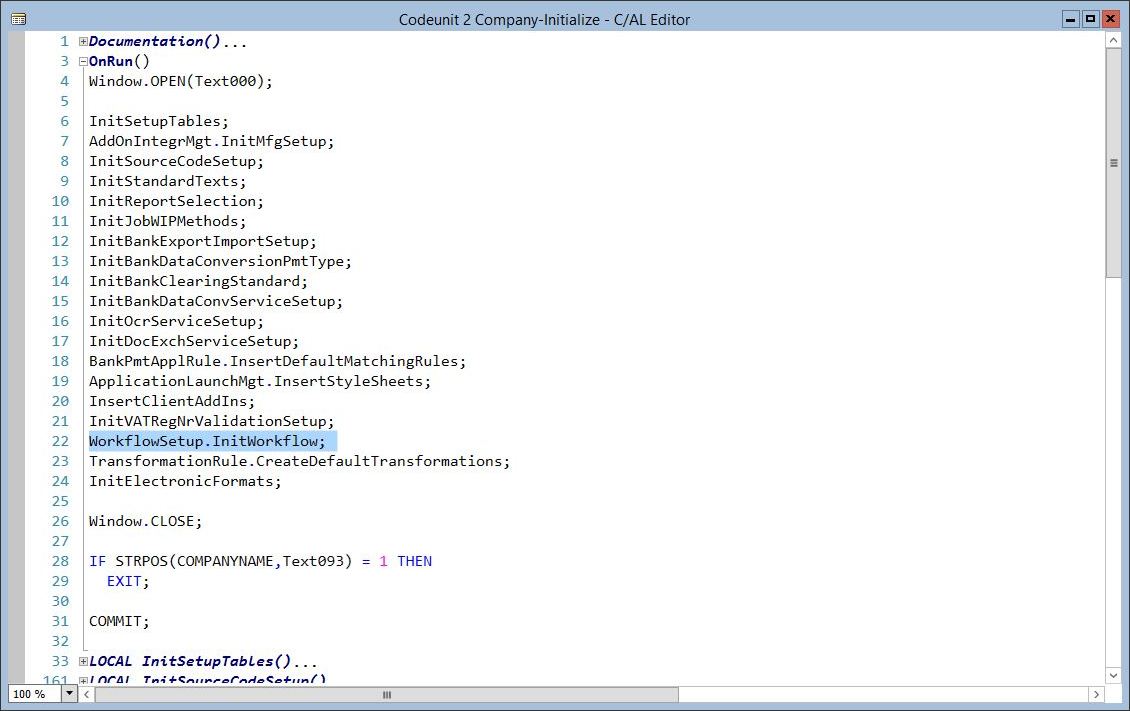Screen dimensions: 1130x711
Task: Click the 'InitReportSelection;' line
Action: click(x=177, y=202)
